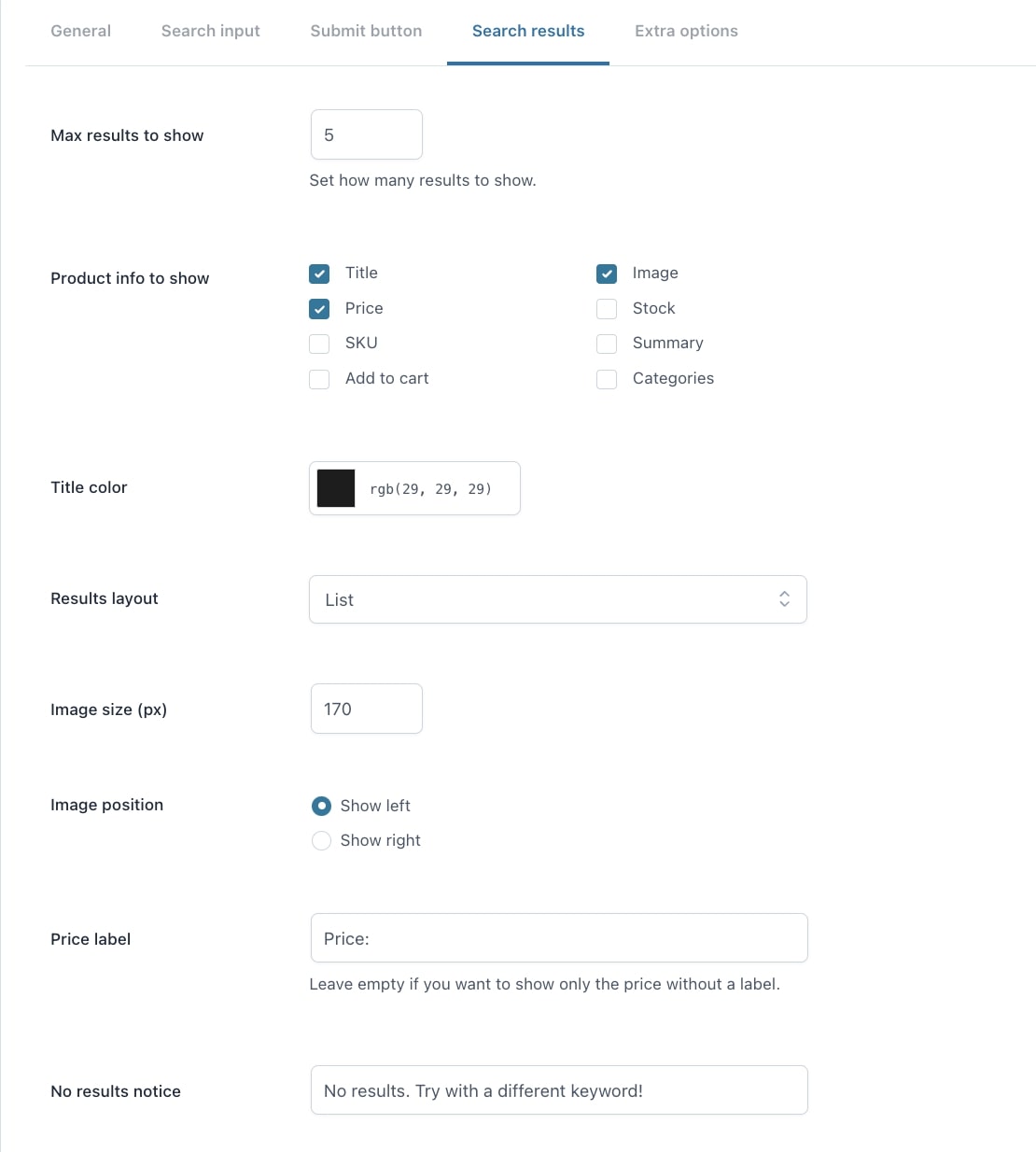Screen dimensions: 1036x1152
Task: Focus the Image size input field
Action: coord(367,709)
